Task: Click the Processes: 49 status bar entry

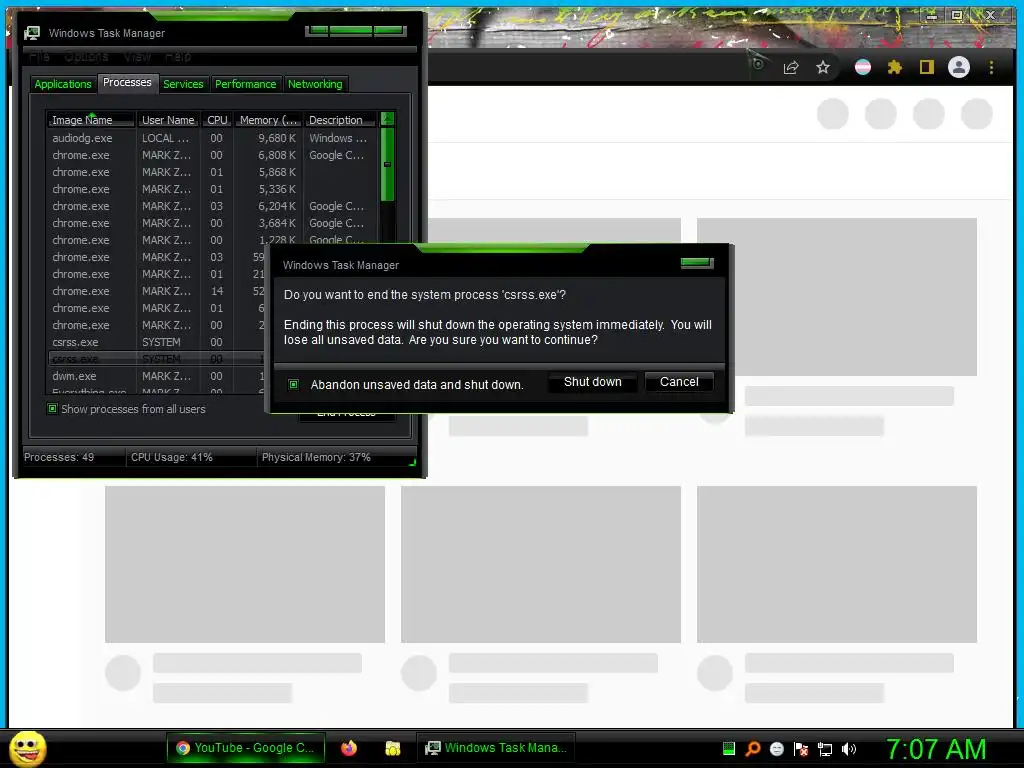Action: [x=59, y=457]
